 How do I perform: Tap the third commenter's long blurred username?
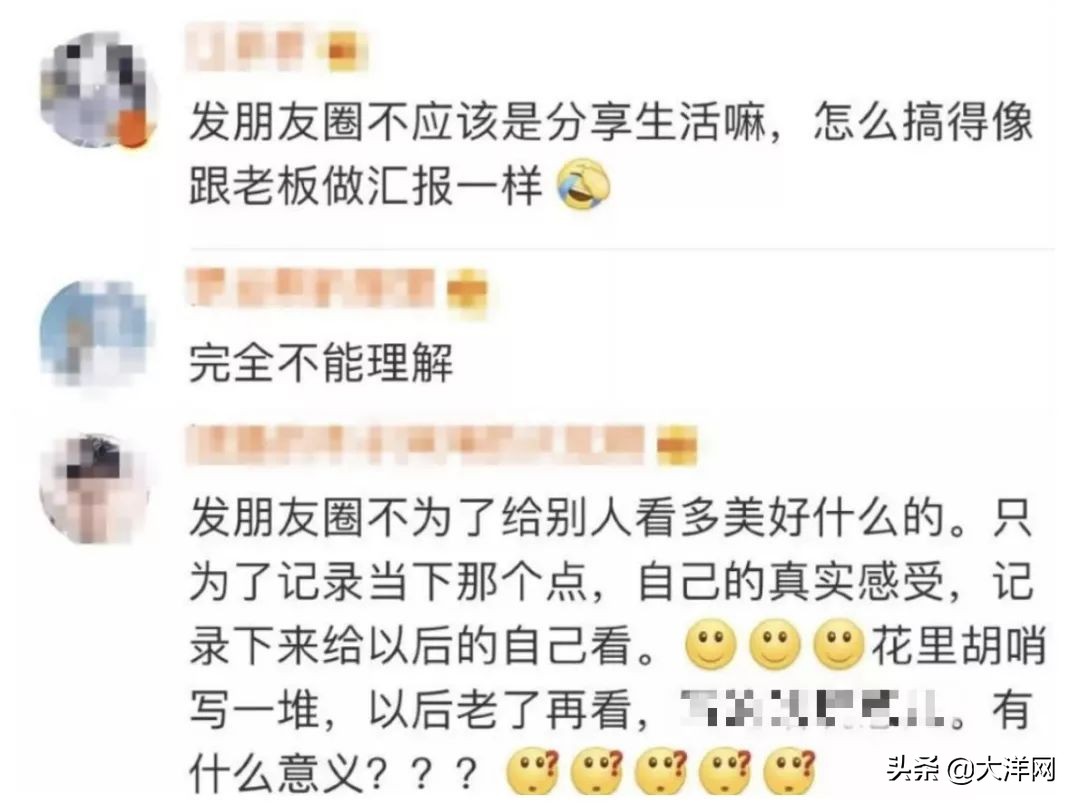click(x=416, y=445)
